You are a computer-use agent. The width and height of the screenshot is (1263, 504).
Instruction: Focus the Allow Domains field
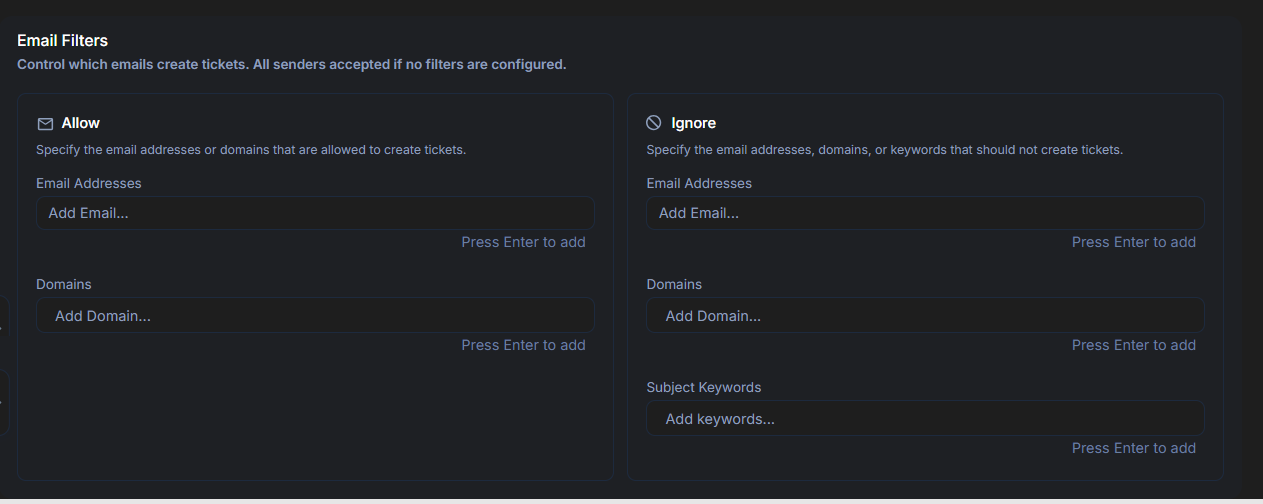pyautogui.click(x=315, y=315)
